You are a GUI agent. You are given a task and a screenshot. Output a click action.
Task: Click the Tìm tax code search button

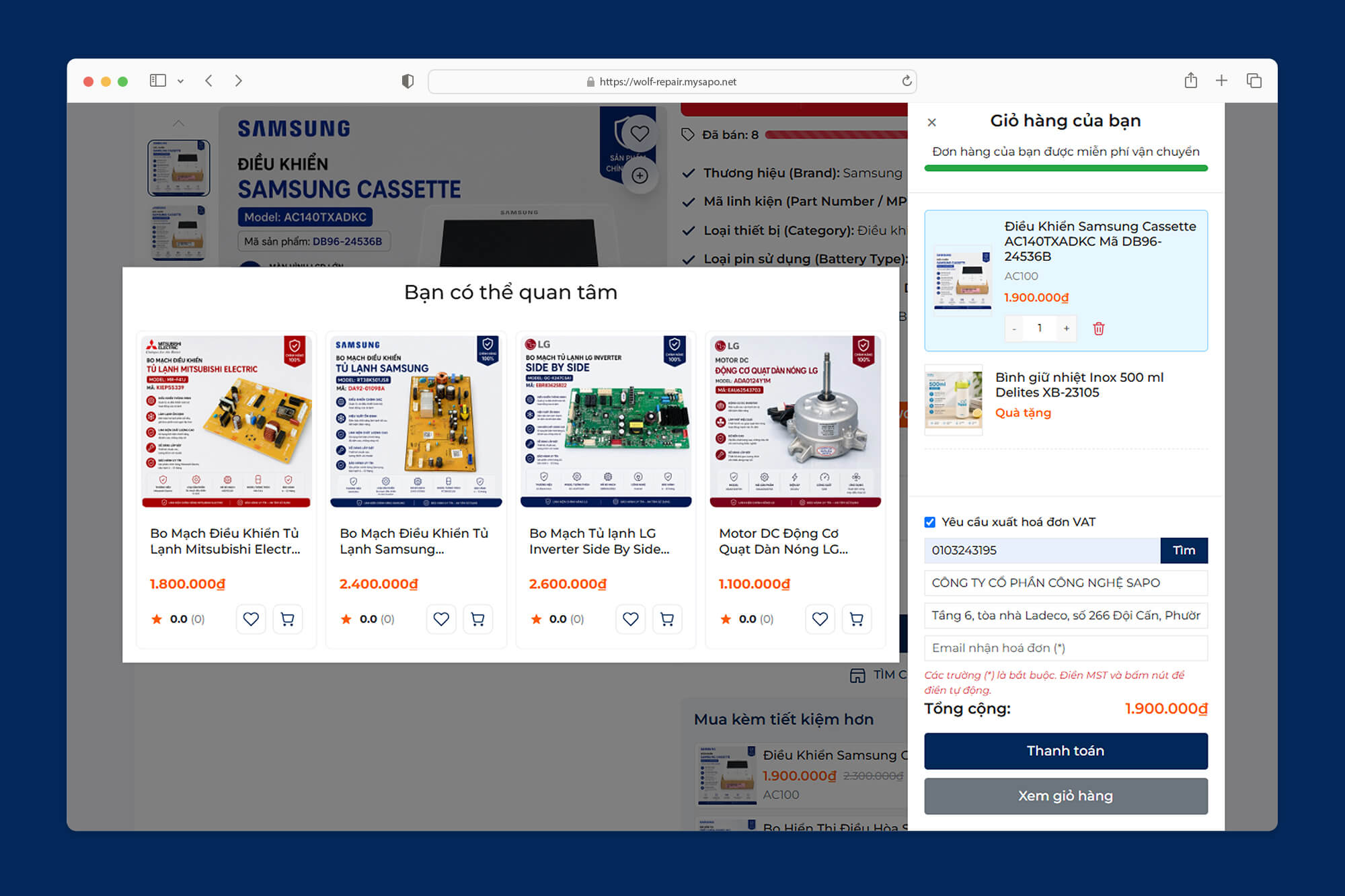tap(1184, 551)
